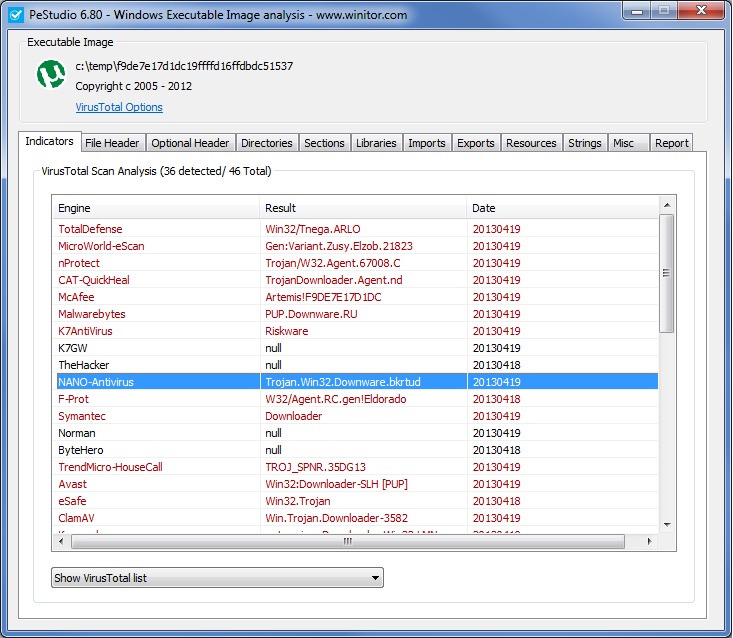This screenshot has height=638, width=733.
Task: Click the vertical scrollbar thumb
Action: click(667, 273)
